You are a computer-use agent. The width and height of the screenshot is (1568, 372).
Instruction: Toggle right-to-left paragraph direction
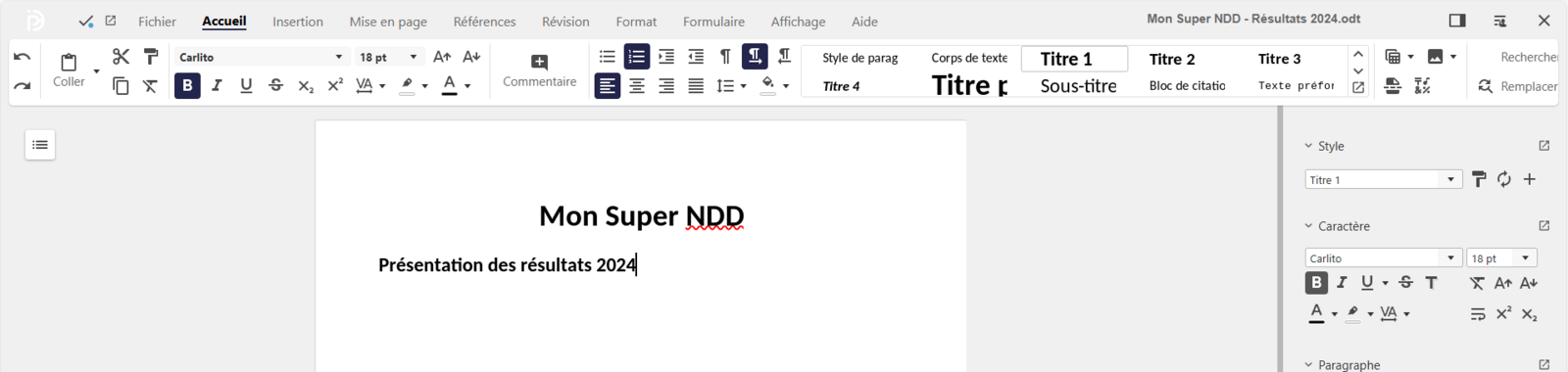(x=784, y=57)
